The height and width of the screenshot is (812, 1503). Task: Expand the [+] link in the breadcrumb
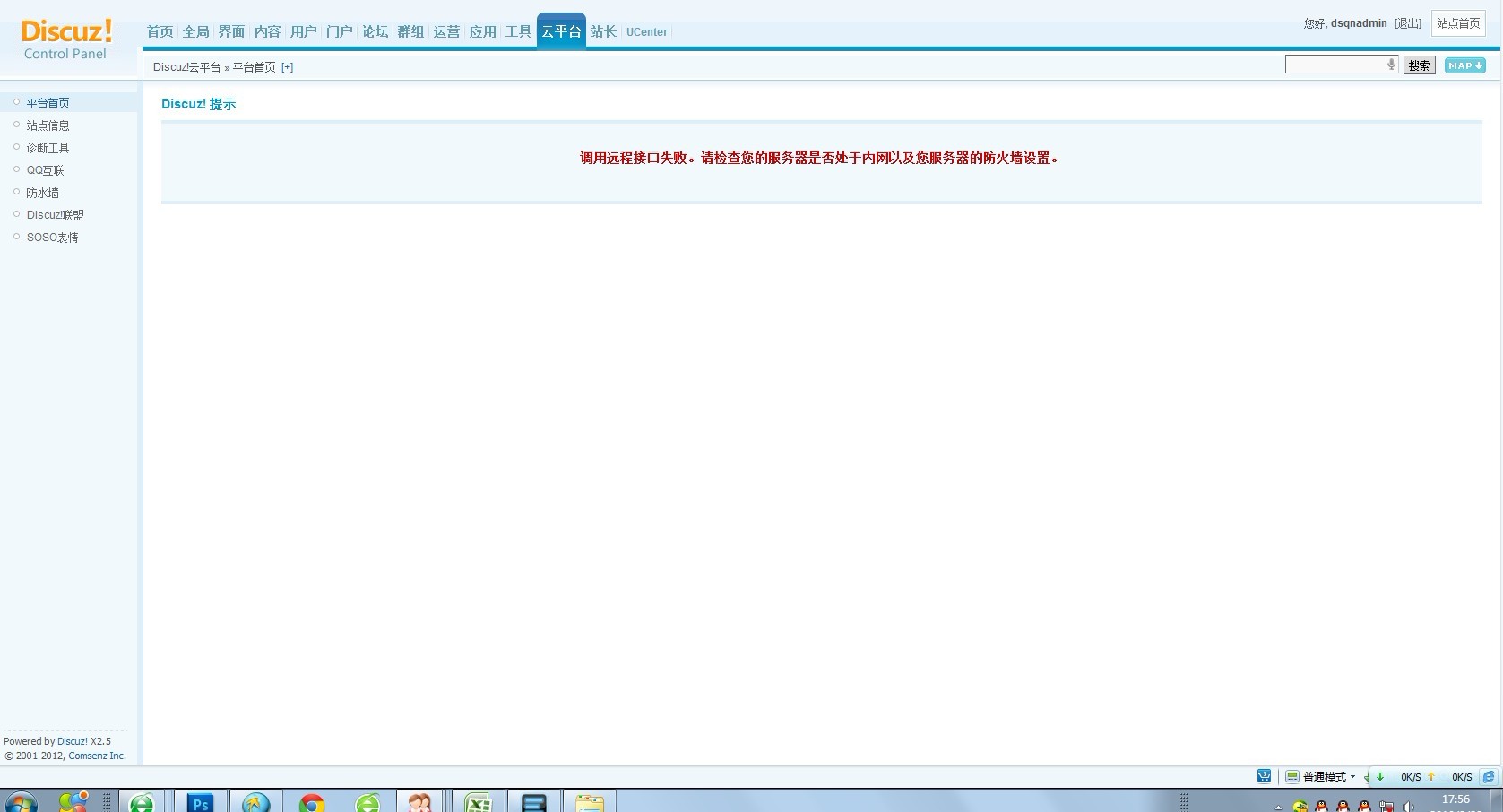[287, 67]
